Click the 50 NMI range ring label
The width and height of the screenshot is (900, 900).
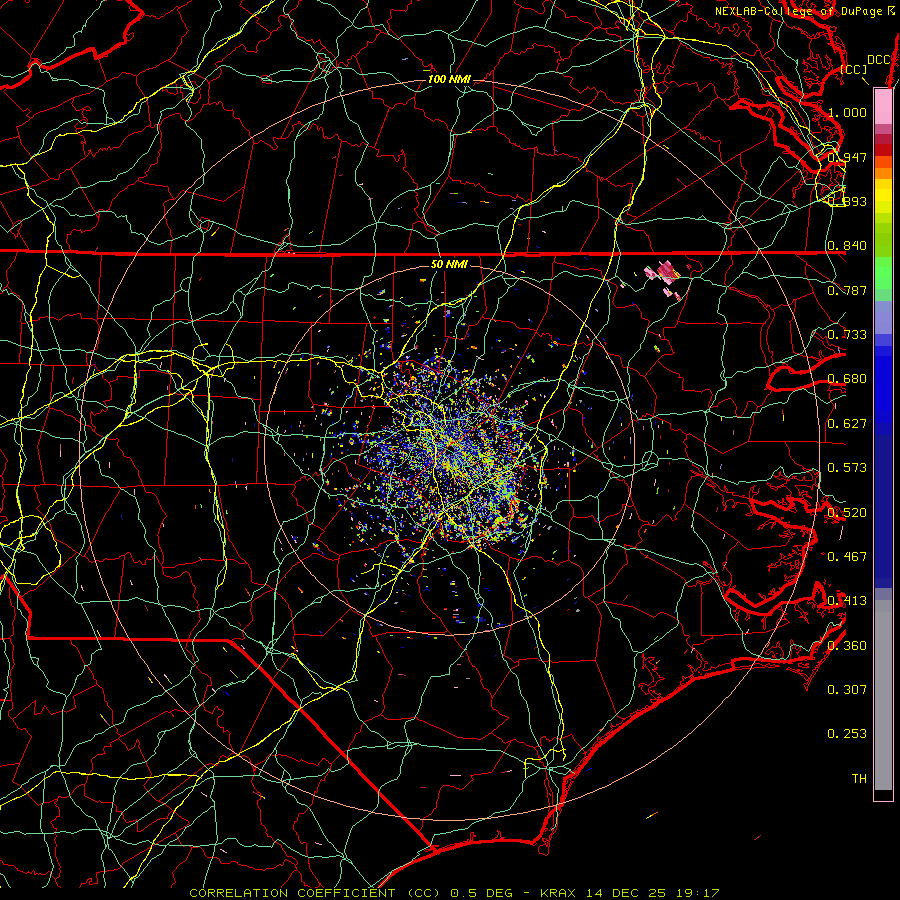[449, 264]
